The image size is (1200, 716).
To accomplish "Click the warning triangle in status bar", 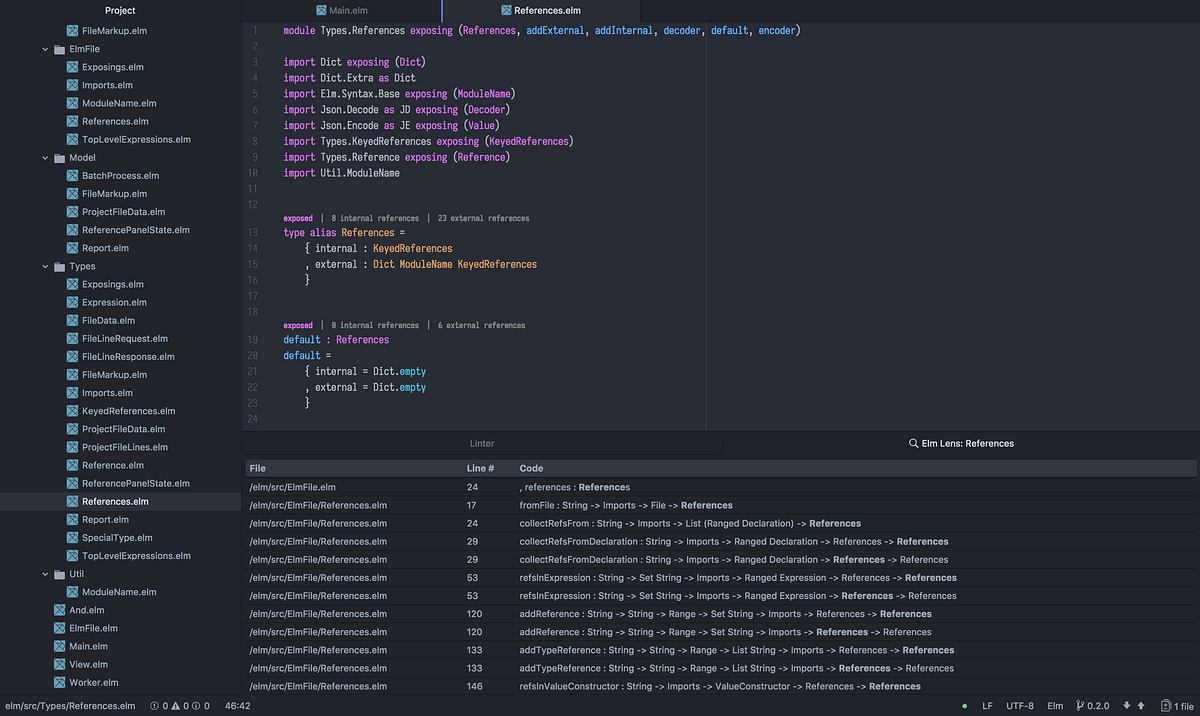I will [x=175, y=705].
